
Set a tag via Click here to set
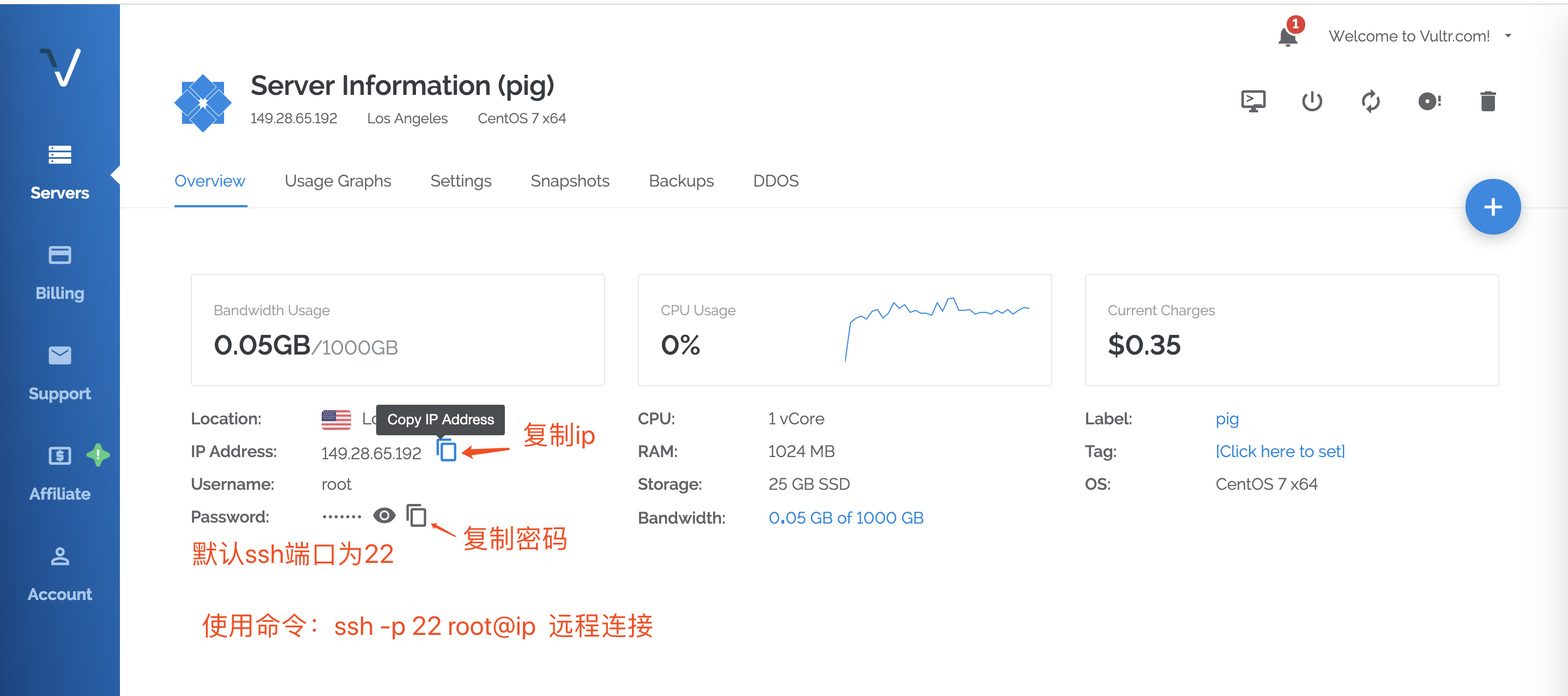1280,451
